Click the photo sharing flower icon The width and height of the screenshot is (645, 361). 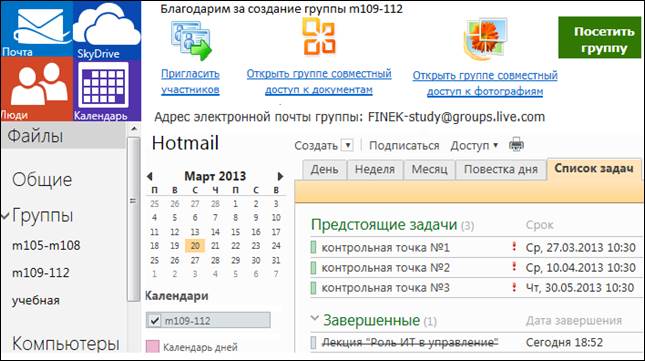pyautogui.click(x=485, y=39)
